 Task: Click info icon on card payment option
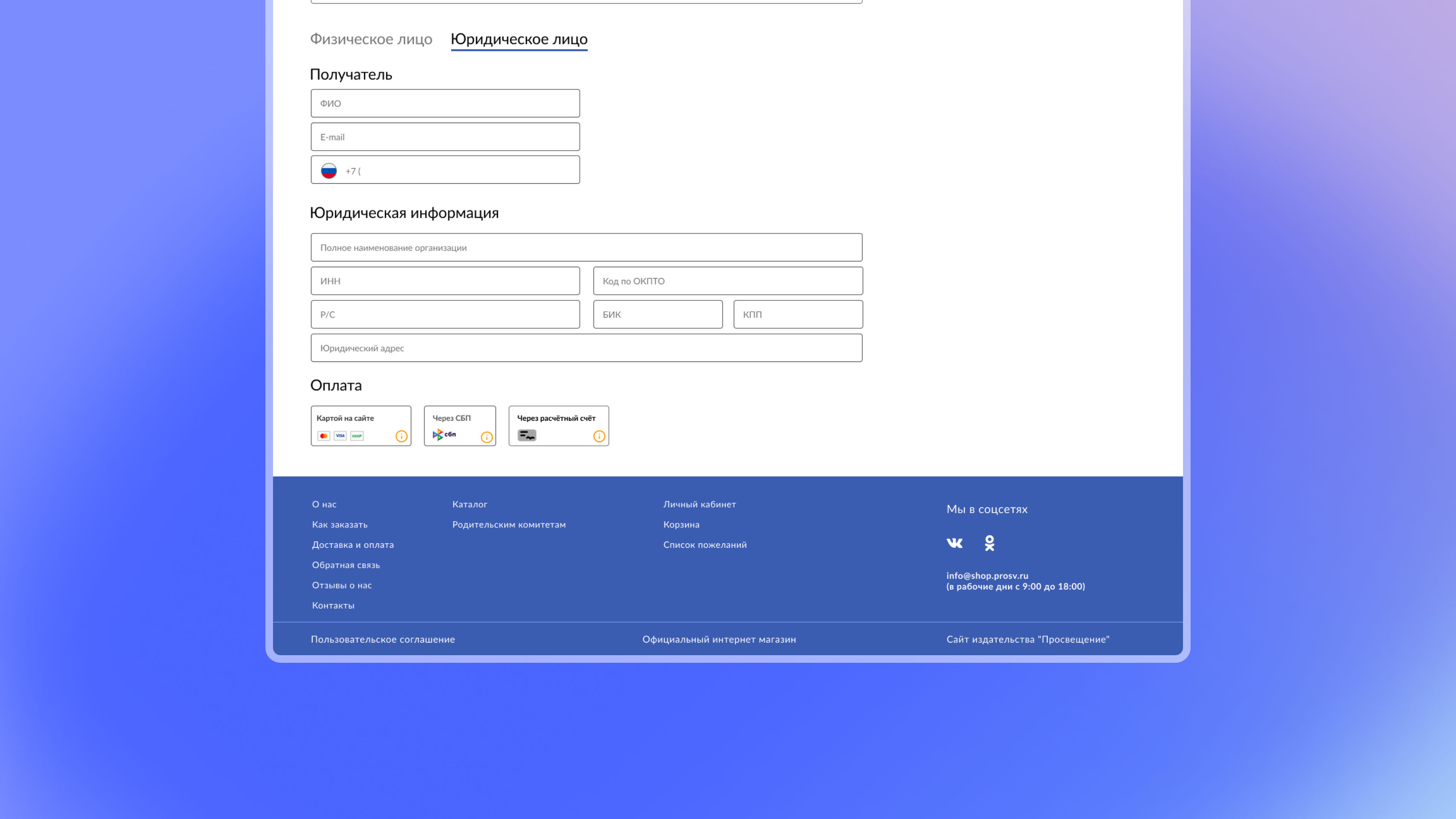coord(401,436)
